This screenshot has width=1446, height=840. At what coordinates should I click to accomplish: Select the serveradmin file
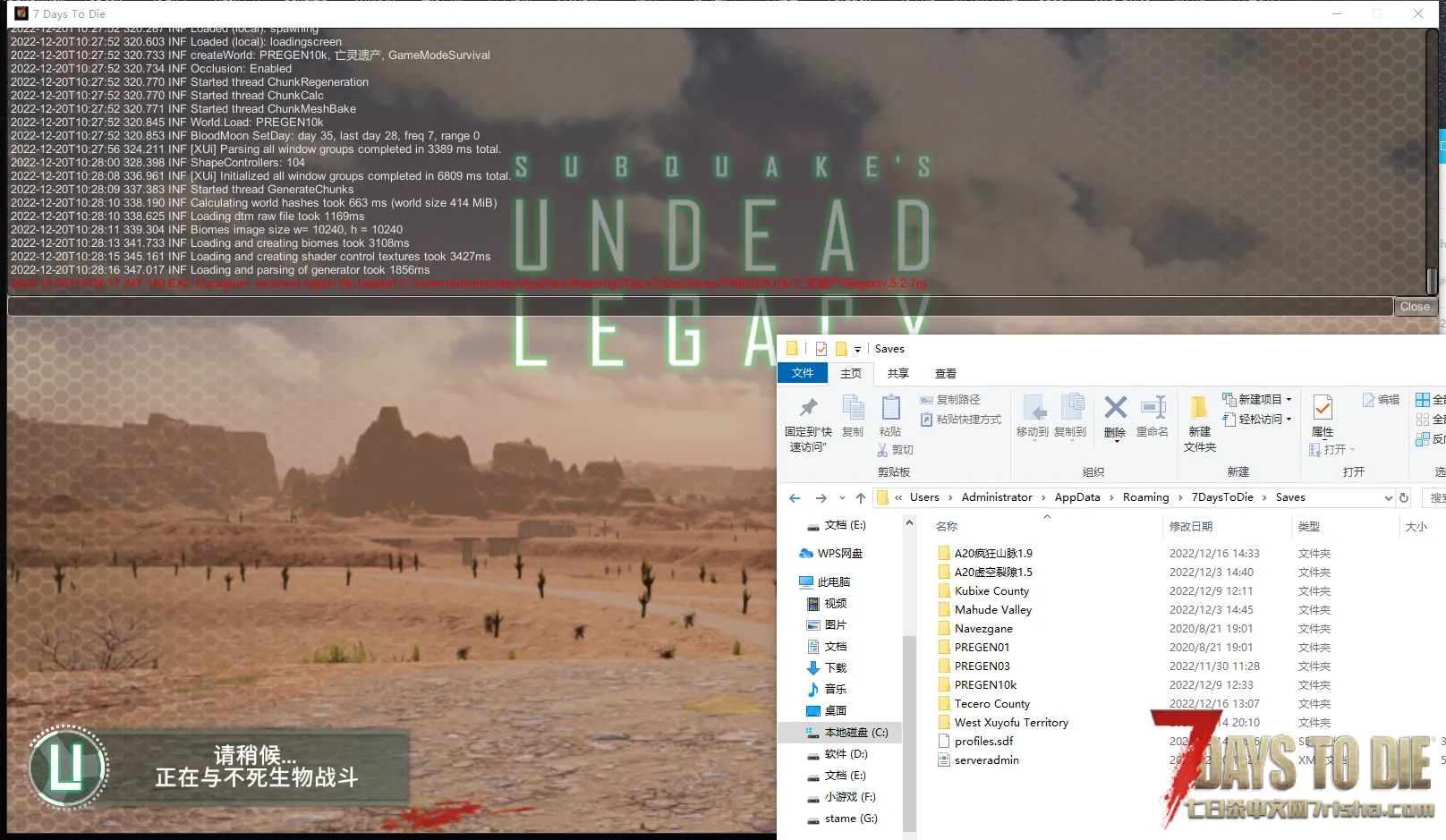pos(986,760)
